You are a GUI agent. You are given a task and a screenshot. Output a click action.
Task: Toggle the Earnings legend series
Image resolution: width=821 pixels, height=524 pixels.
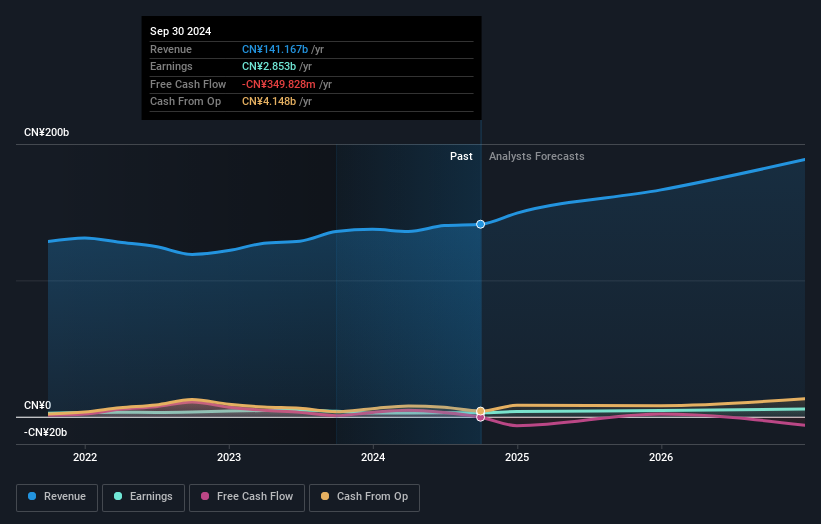click(143, 497)
